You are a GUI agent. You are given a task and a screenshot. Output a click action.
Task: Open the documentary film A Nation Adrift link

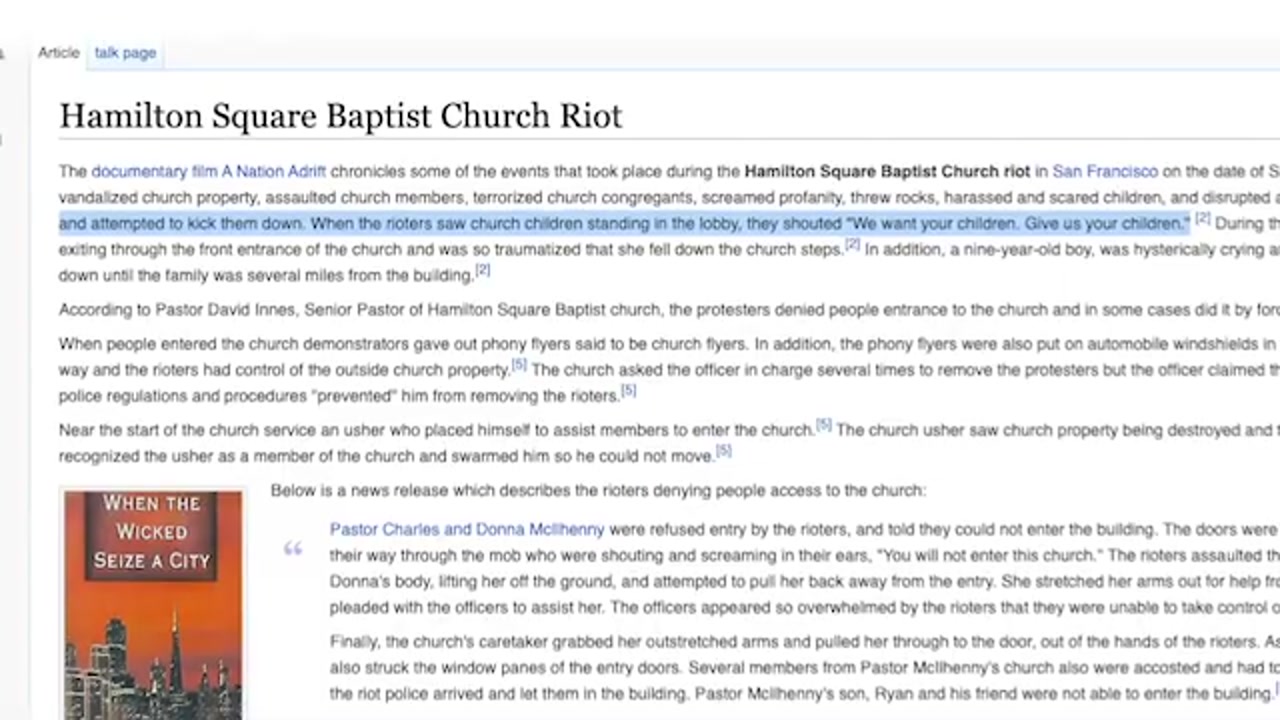pos(208,172)
